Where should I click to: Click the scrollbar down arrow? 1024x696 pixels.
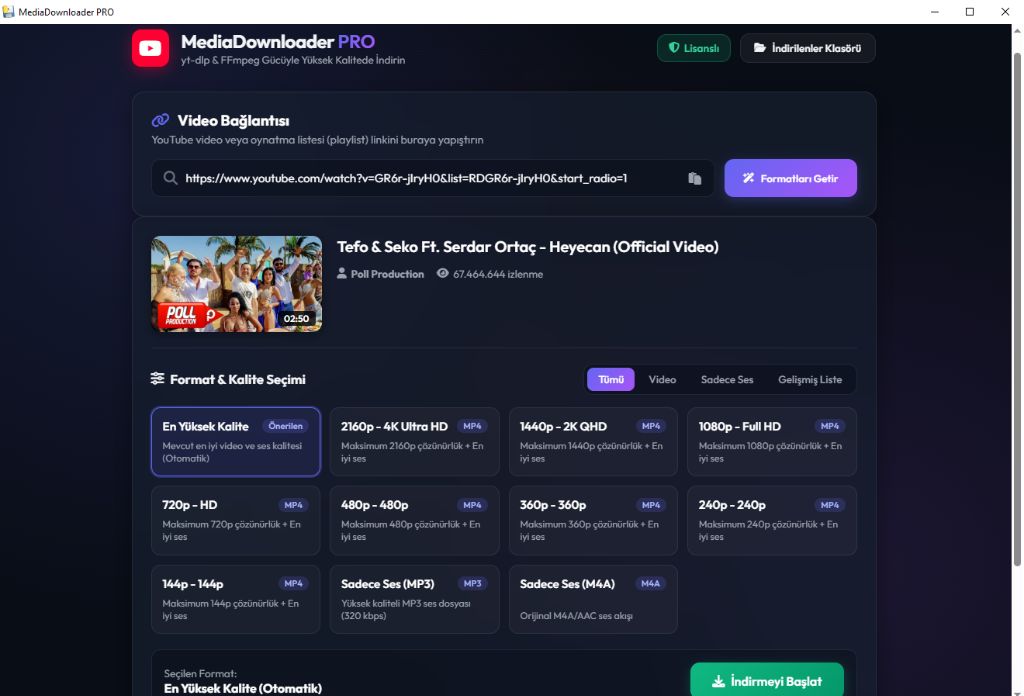(x=1017, y=691)
